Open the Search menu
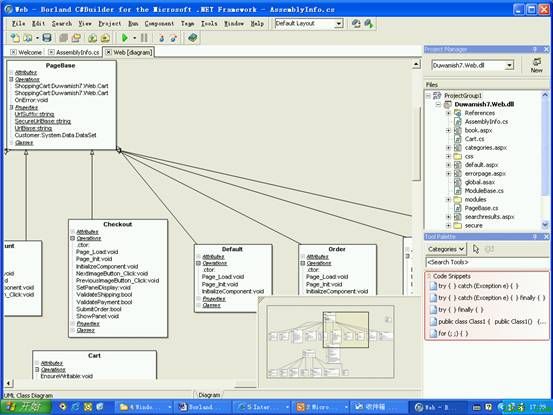The image size is (553, 415). pyautogui.click(x=62, y=24)
